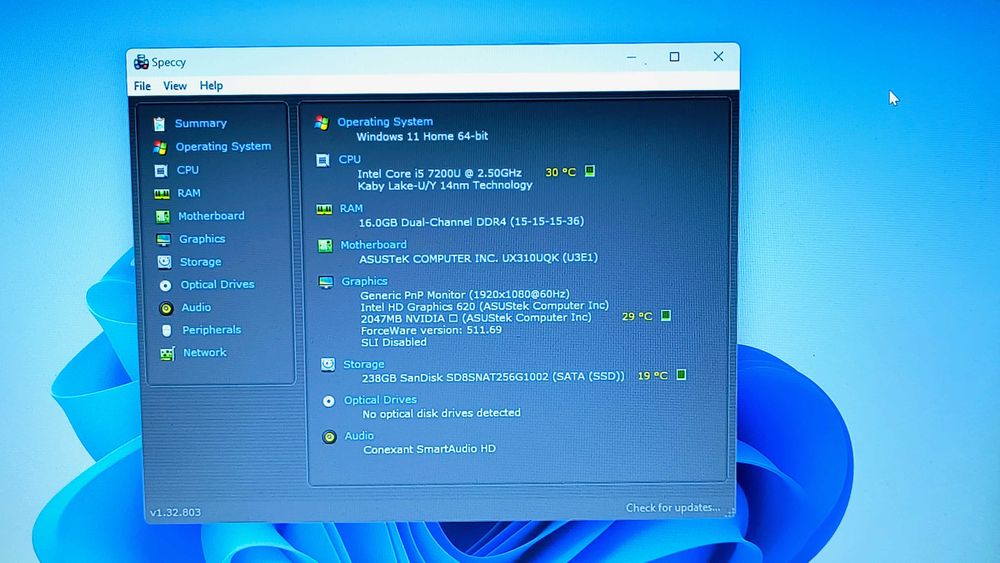Click the green CPU temperature indicator next to 30 °C
Image resolution: width=1000 pixels, height=563 pixels.
click(x=590, y=171)
